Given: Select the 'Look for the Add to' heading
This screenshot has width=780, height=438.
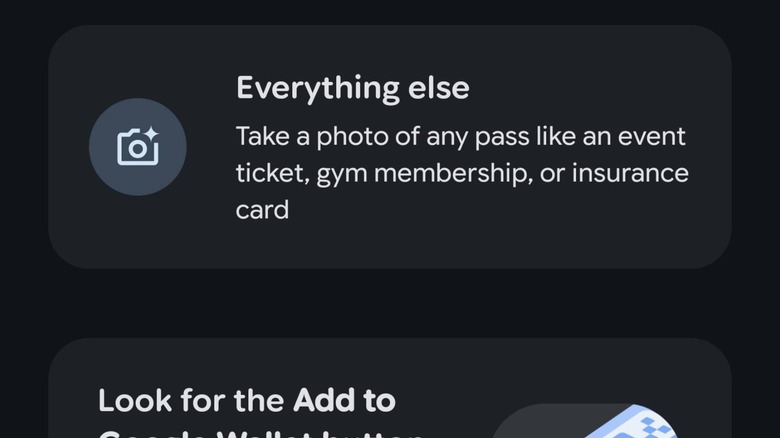Looking at the screenshot, I should (x=247, y=400).
